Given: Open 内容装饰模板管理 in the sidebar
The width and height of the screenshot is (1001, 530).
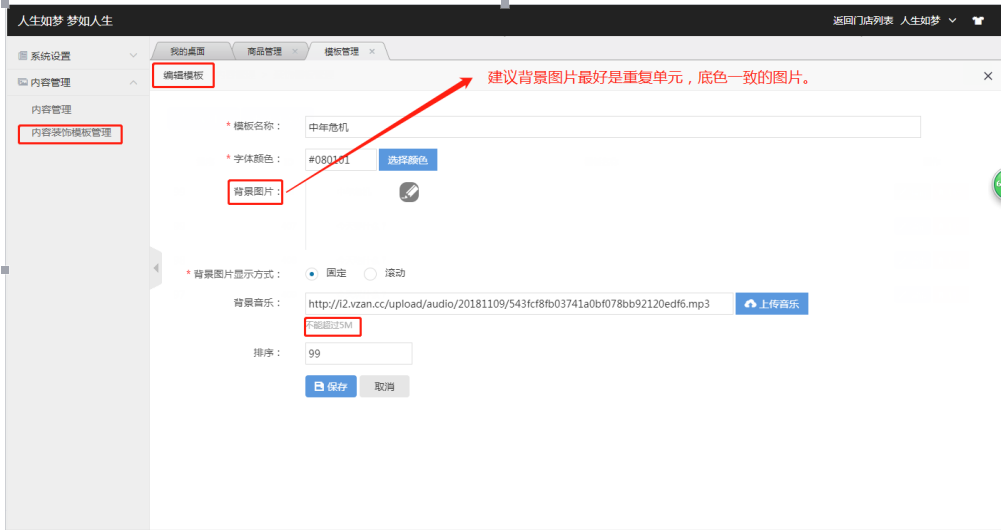Looking at the screenshot, I should point(70,133).
